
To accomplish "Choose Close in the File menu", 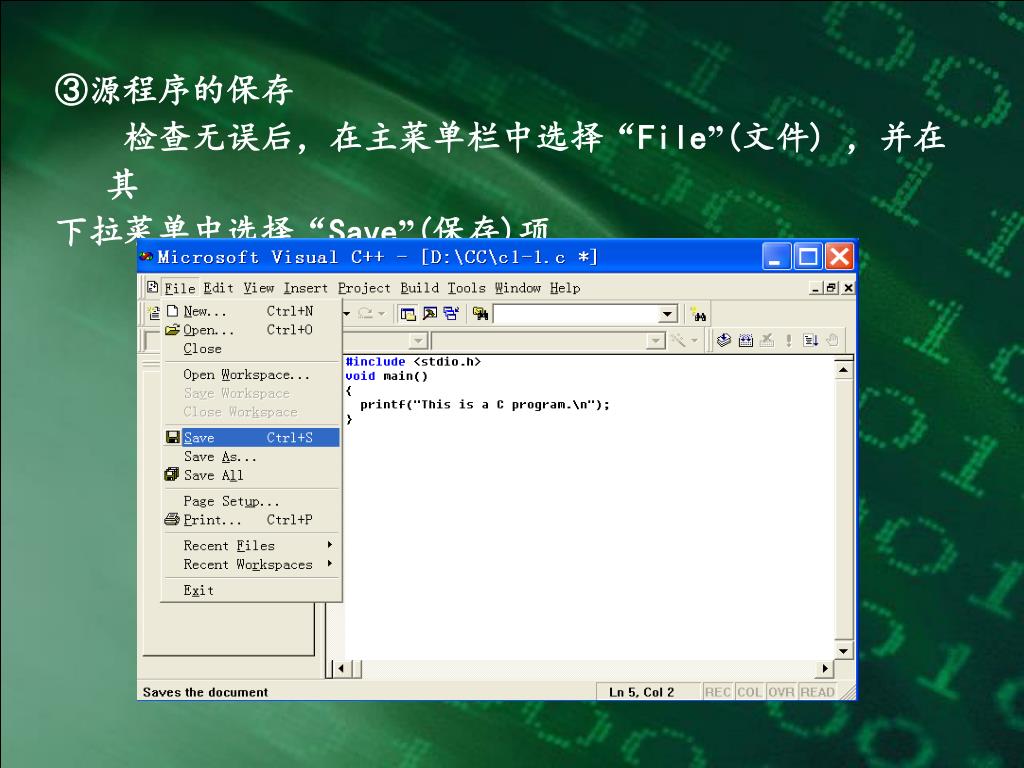I will click(x=251, y=348).
